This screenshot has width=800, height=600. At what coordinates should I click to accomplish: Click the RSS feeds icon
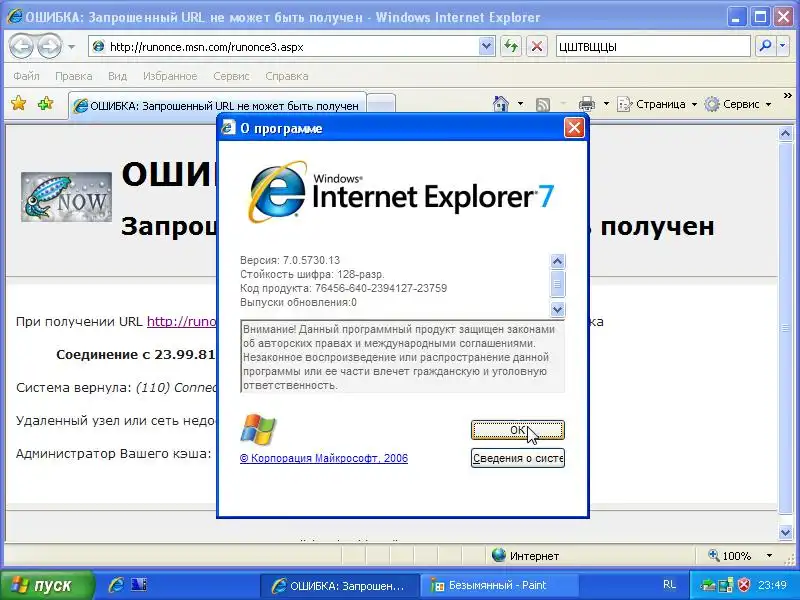pos(543,105)
